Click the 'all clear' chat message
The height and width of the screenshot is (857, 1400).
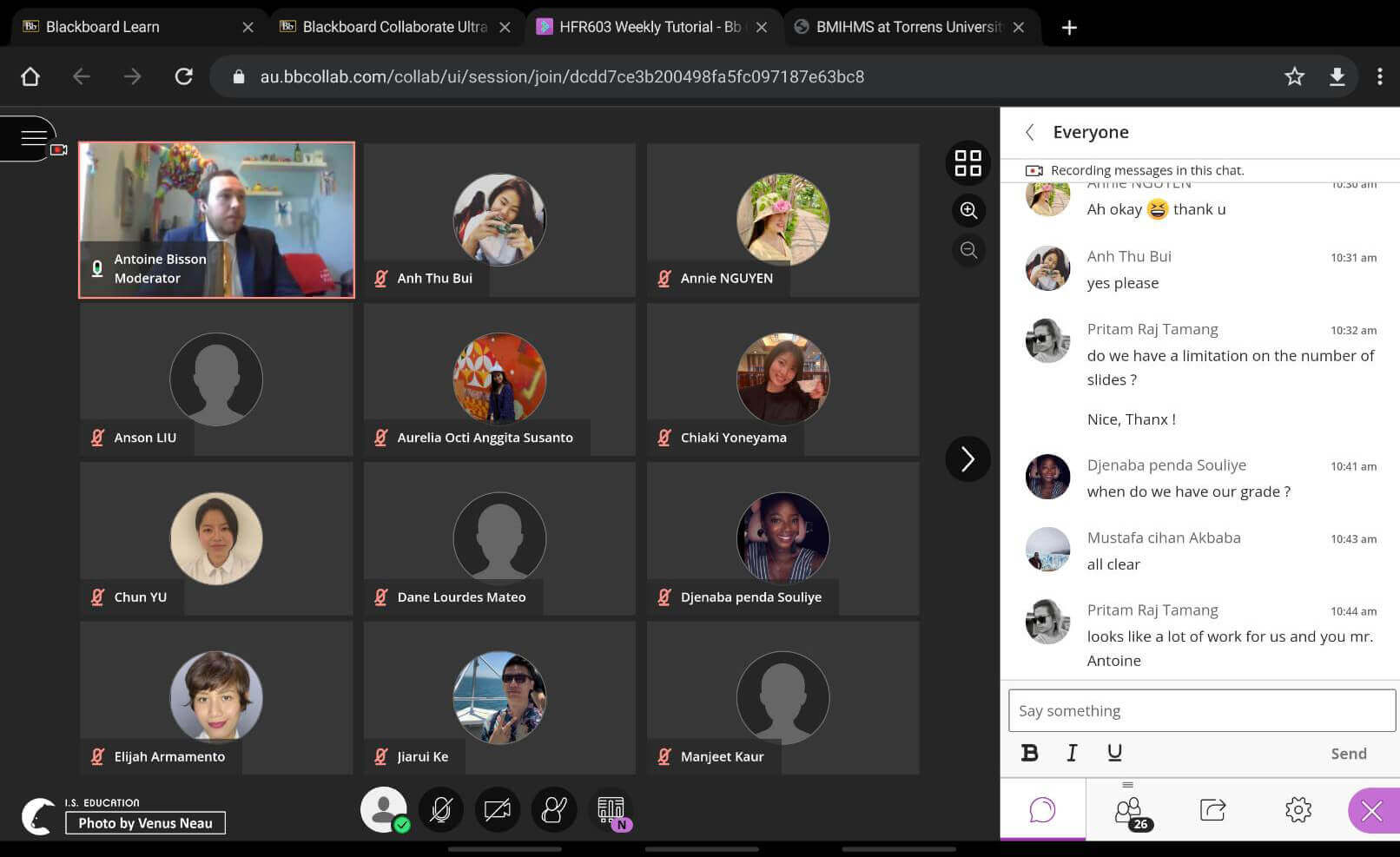pos(1113,564)
